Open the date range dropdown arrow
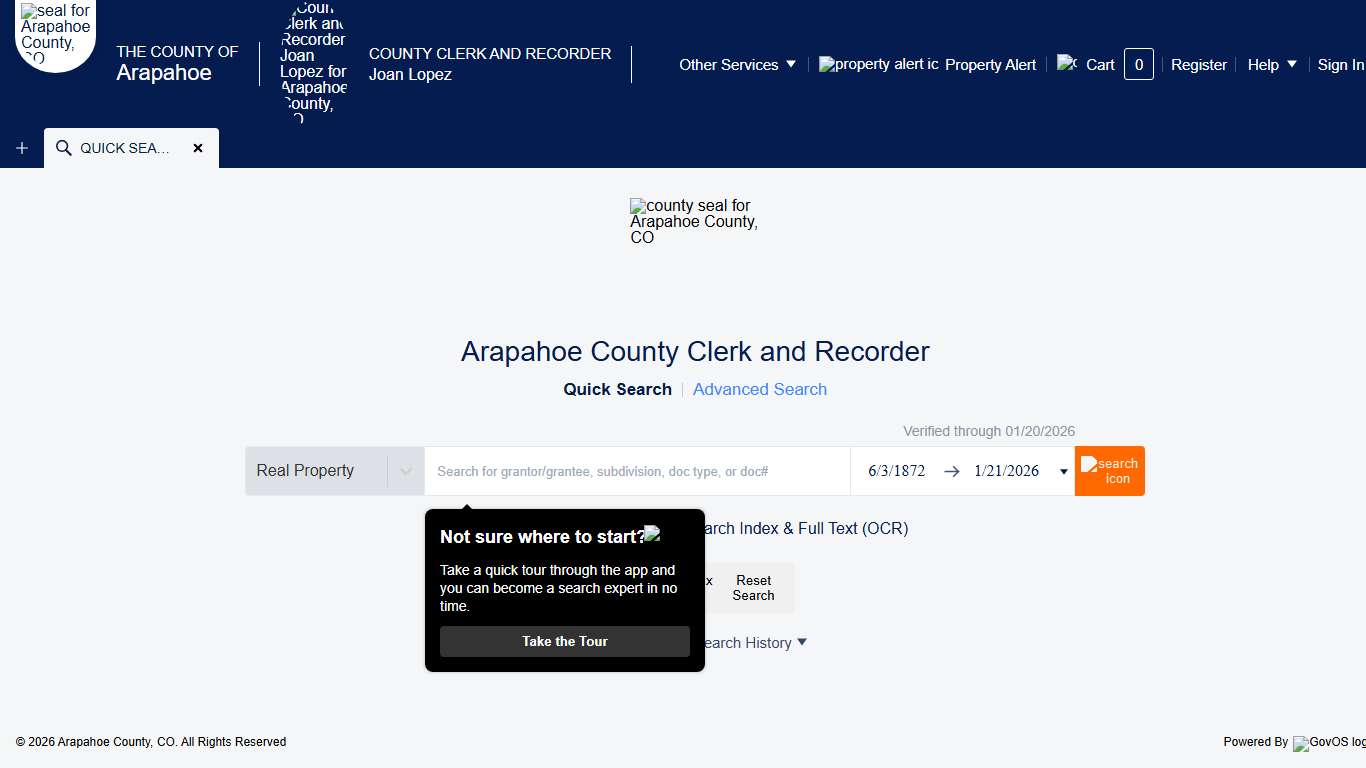 coord(1063,472)
